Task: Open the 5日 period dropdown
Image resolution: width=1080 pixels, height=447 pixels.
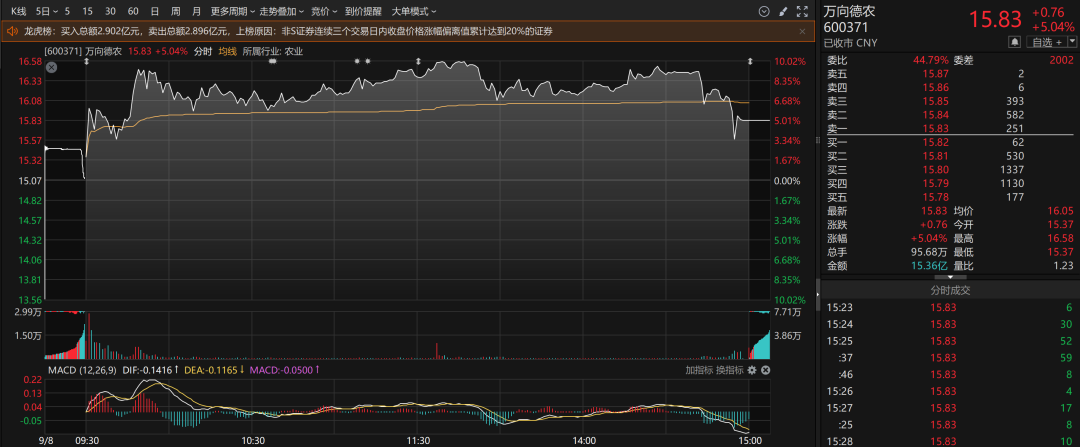Action: (x=46, y=12)
